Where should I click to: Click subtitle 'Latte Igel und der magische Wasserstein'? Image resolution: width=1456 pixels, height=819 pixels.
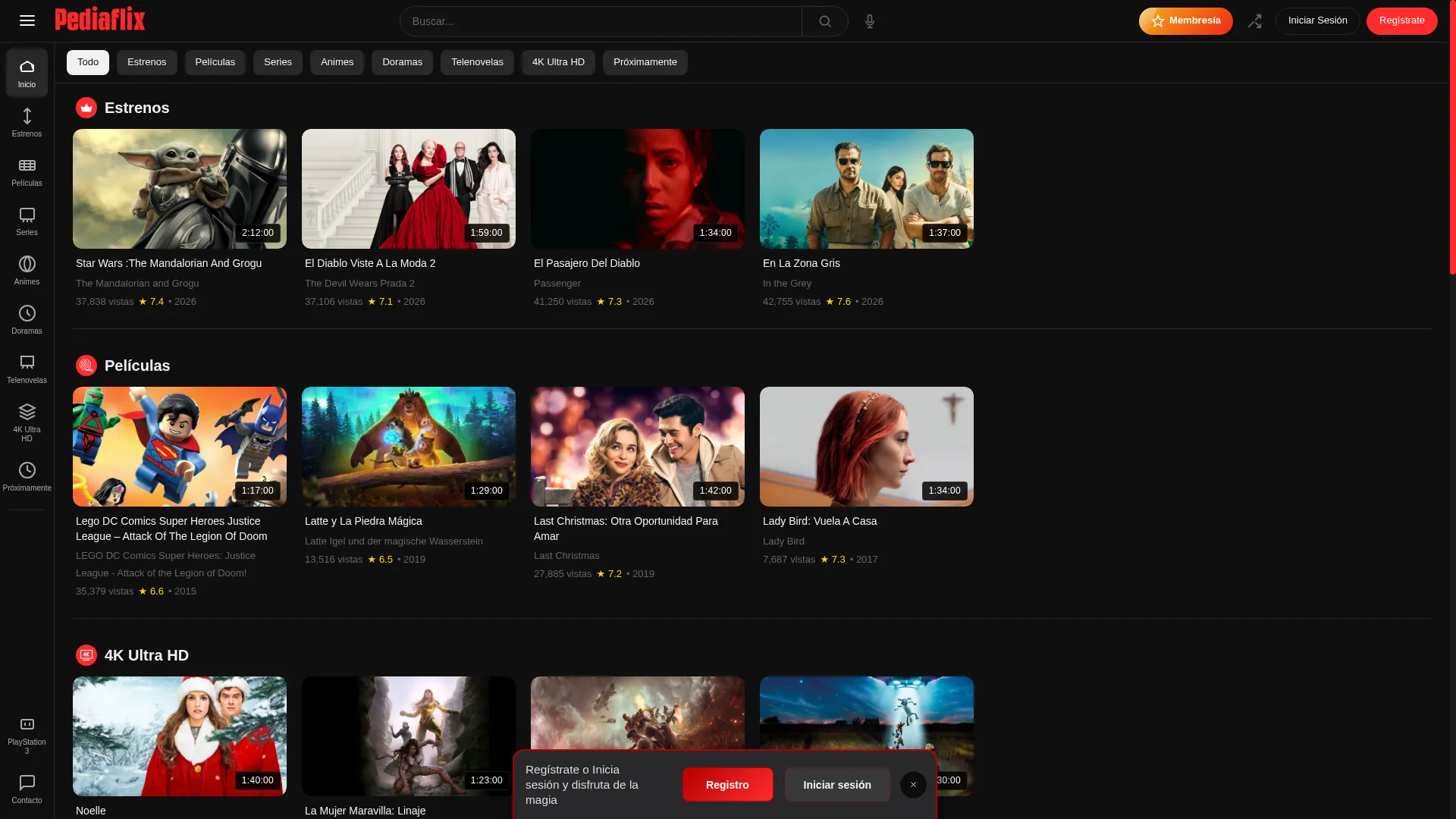tap(394, 541)
